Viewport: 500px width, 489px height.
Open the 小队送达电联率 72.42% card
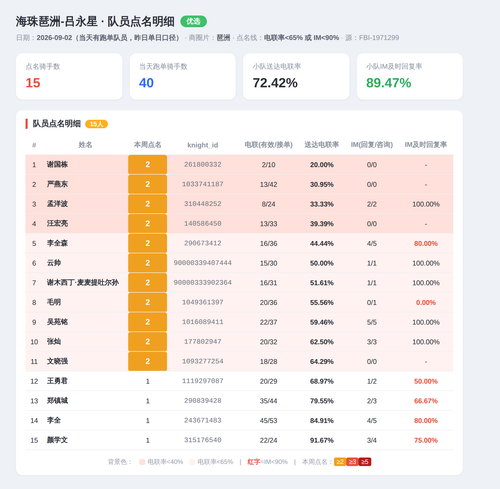[296, 76]
